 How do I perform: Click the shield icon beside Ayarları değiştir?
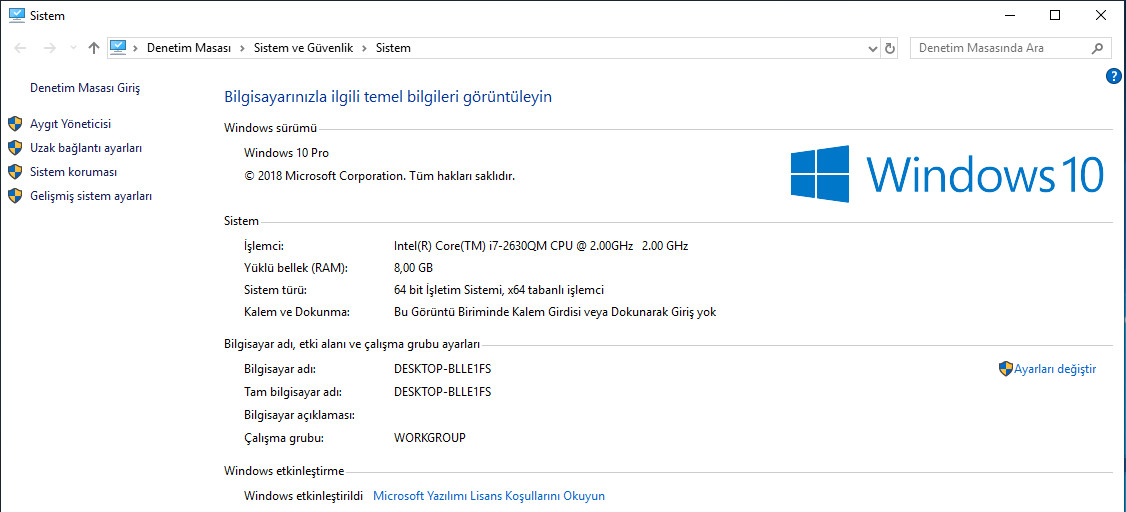point(1005,369)
